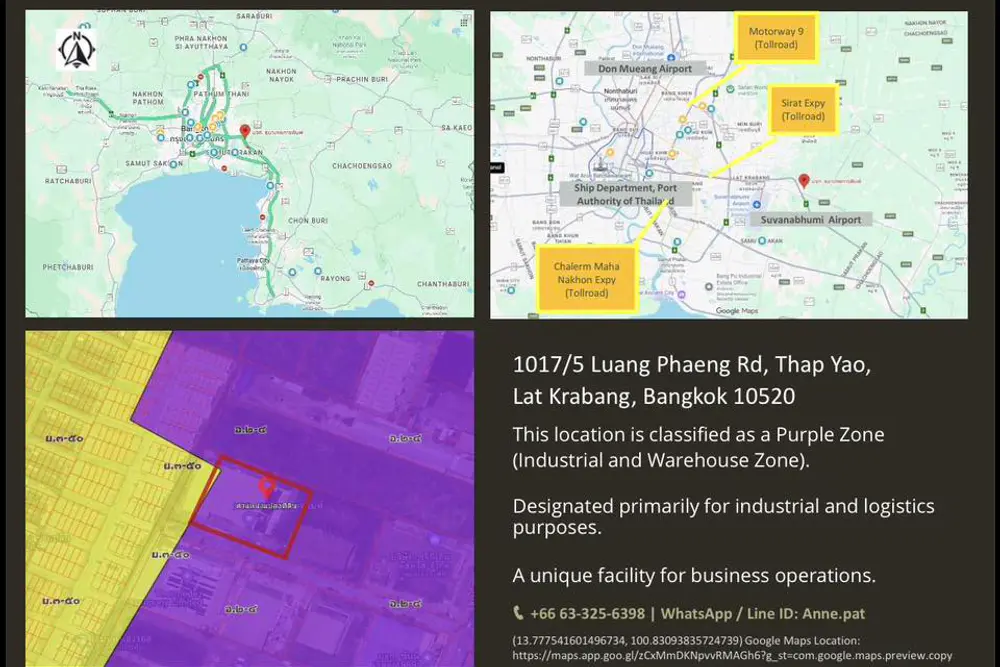Viewport: 1000px width, 667px height.
Task: Select the 'Ship Department, Port Authority of Thailand' label
Action: [x=625, y=194]
